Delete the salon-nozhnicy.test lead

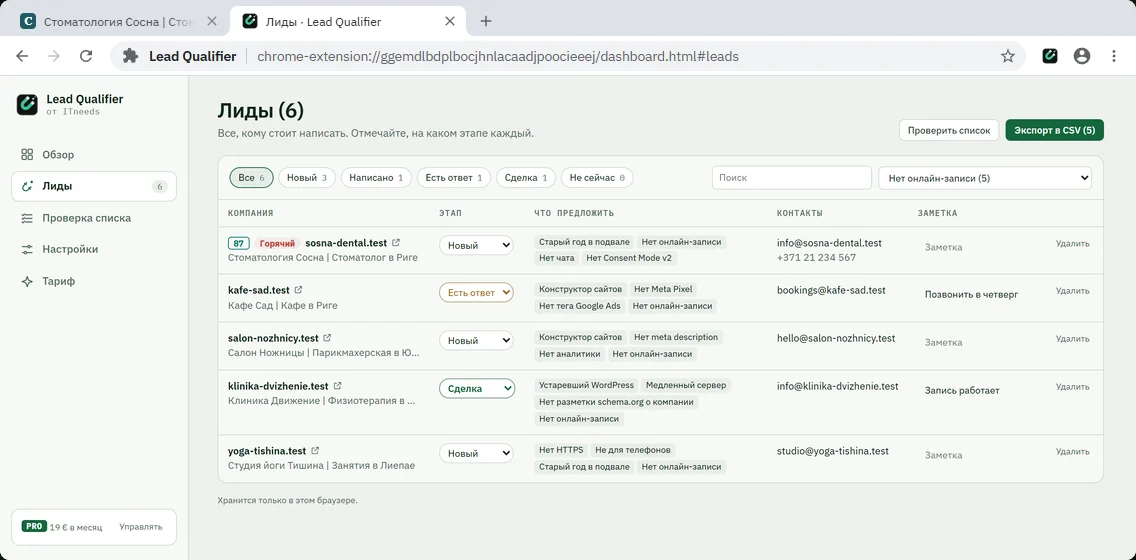pos(1072,338)
